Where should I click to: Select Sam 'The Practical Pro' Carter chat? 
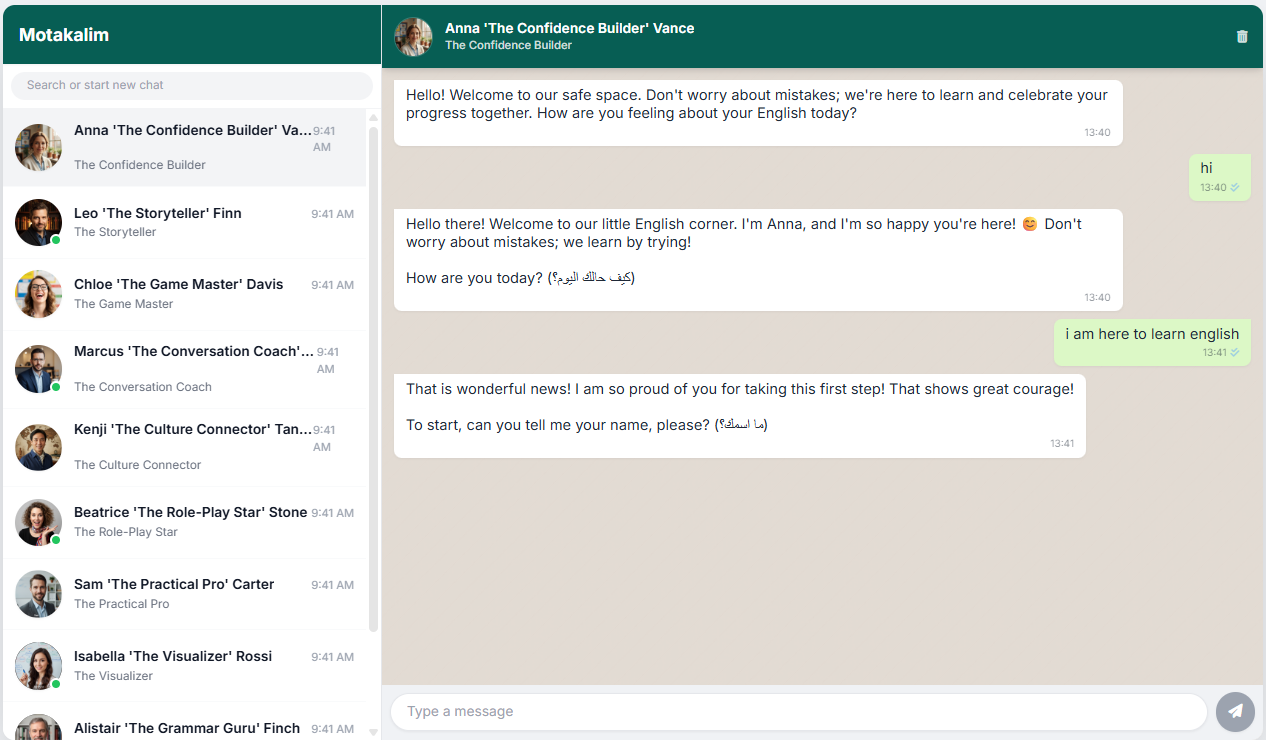click(x=184, y=594)
